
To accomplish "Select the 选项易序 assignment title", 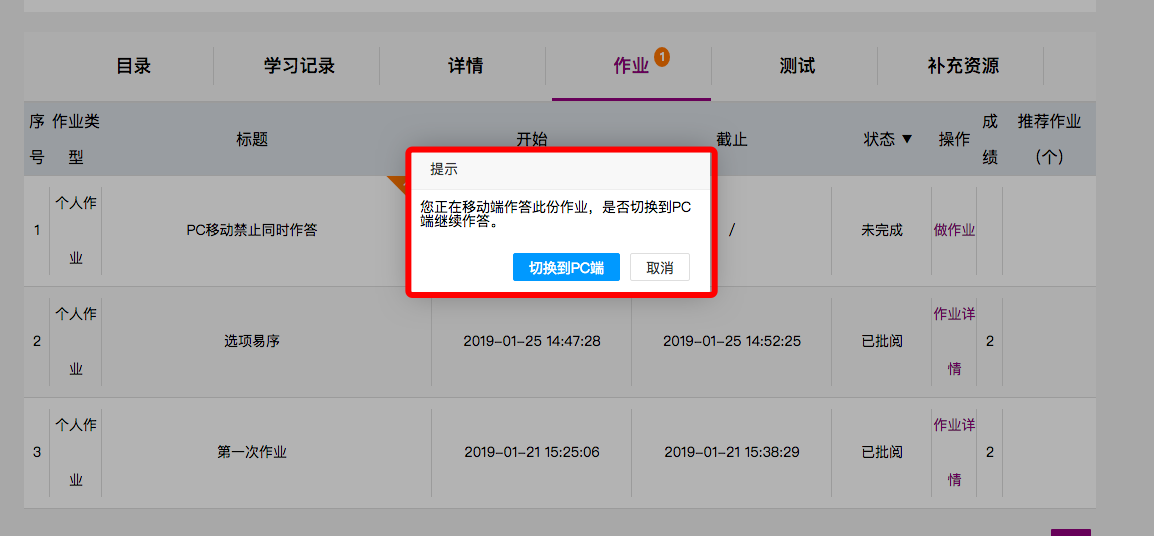I will pyautogui.click(x=252, y=341).
